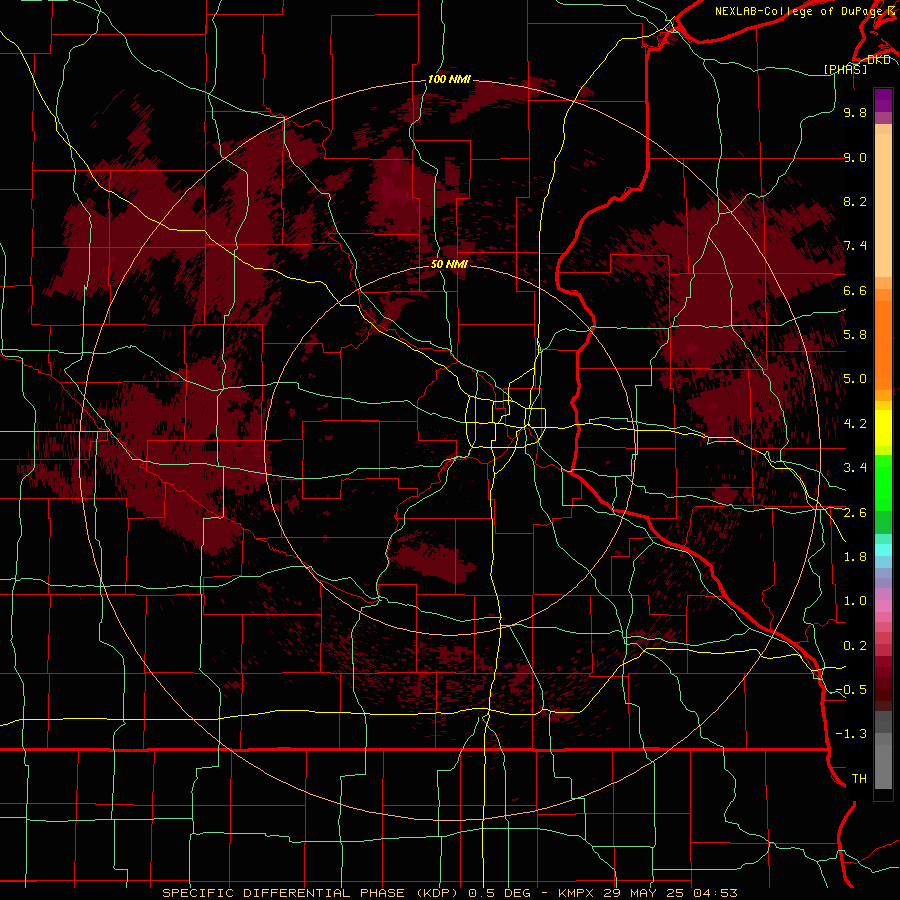Click the pink segment of the color bar
The width and height of the screenshot is (900, 900).
(883, 606)
